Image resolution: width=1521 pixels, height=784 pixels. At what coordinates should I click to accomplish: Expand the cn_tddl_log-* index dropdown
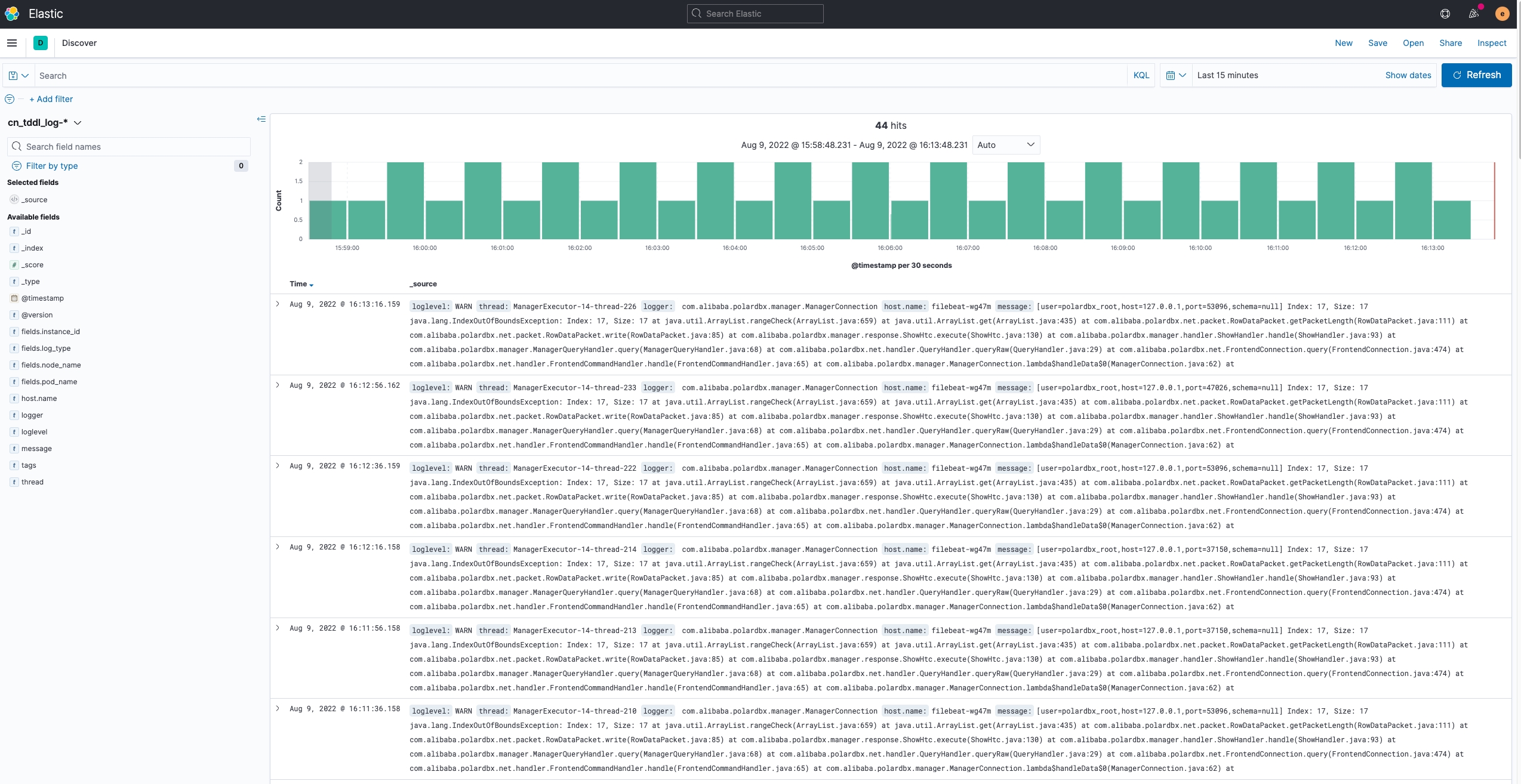point(79,122)
